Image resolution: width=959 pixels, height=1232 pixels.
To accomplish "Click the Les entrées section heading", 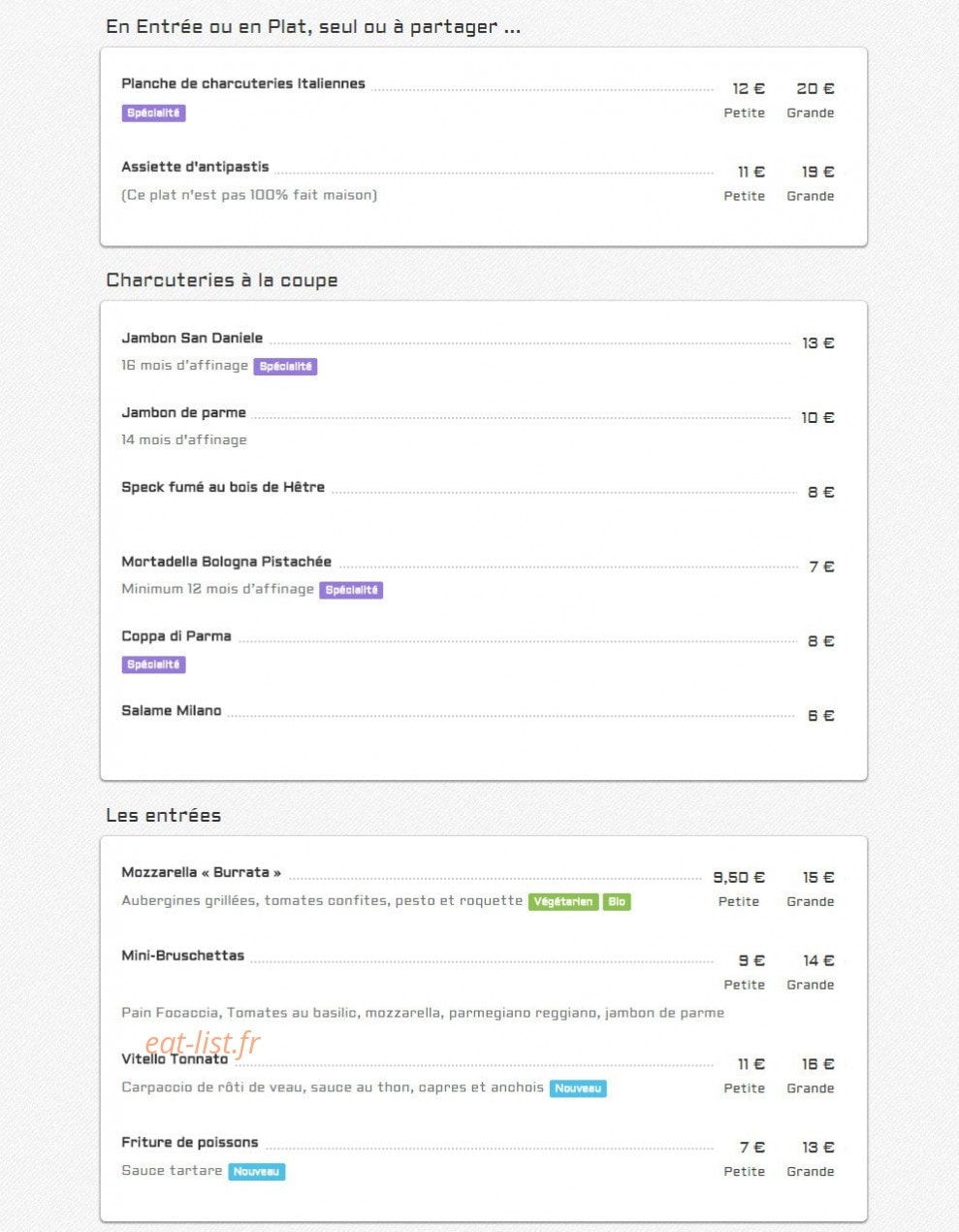I will [164, 815].
